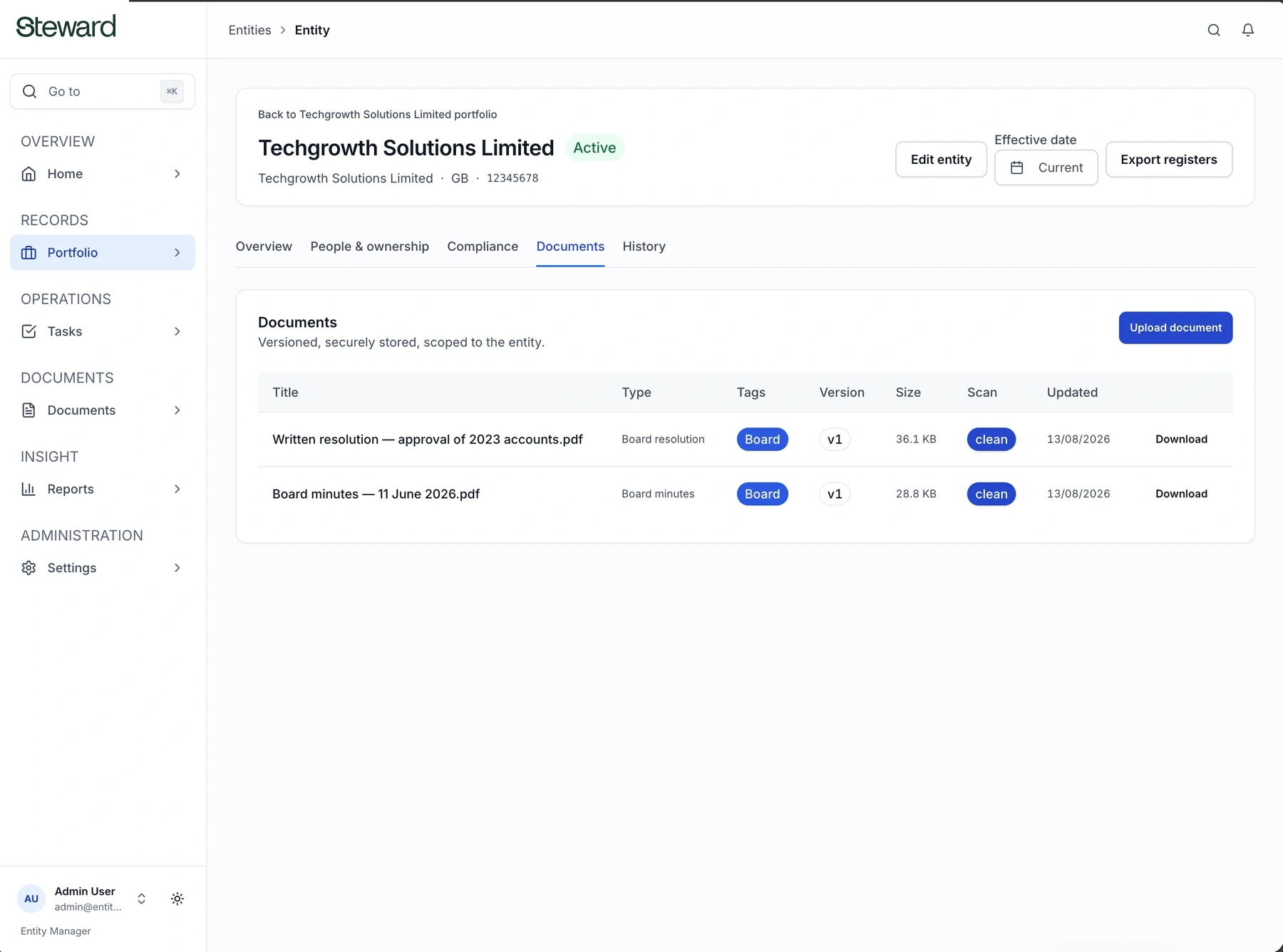1283x952 pixels.
Task: Click v1 version badge on Written resolution row
Action: pyautogui.click(x=835, y=440)
